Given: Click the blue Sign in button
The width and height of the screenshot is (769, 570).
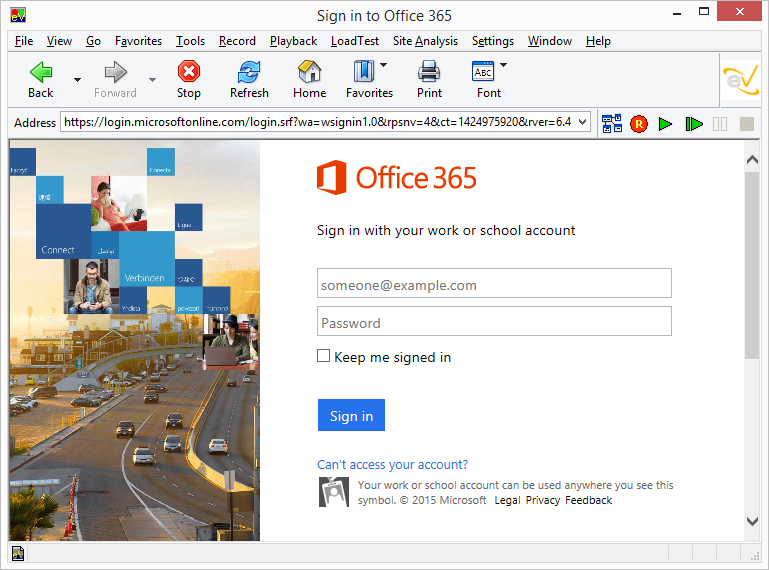Looking at the screenshot, I should (x=351, y=415).
